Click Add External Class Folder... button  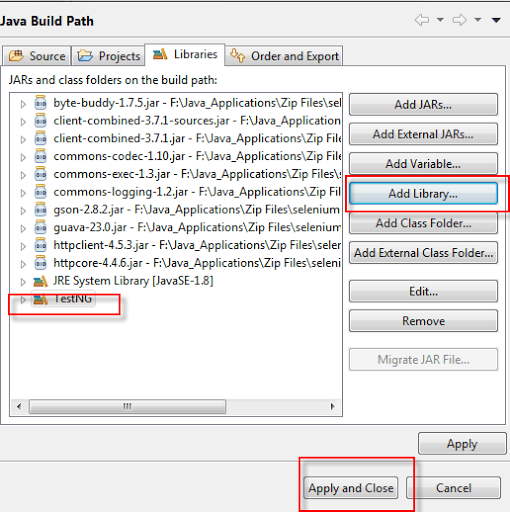[423, 253]
